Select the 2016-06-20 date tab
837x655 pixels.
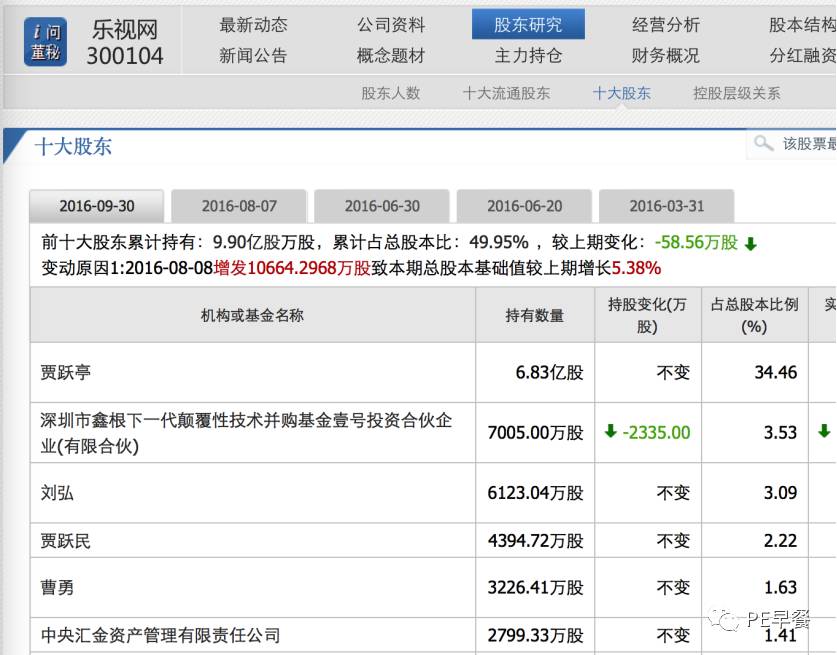524,206
